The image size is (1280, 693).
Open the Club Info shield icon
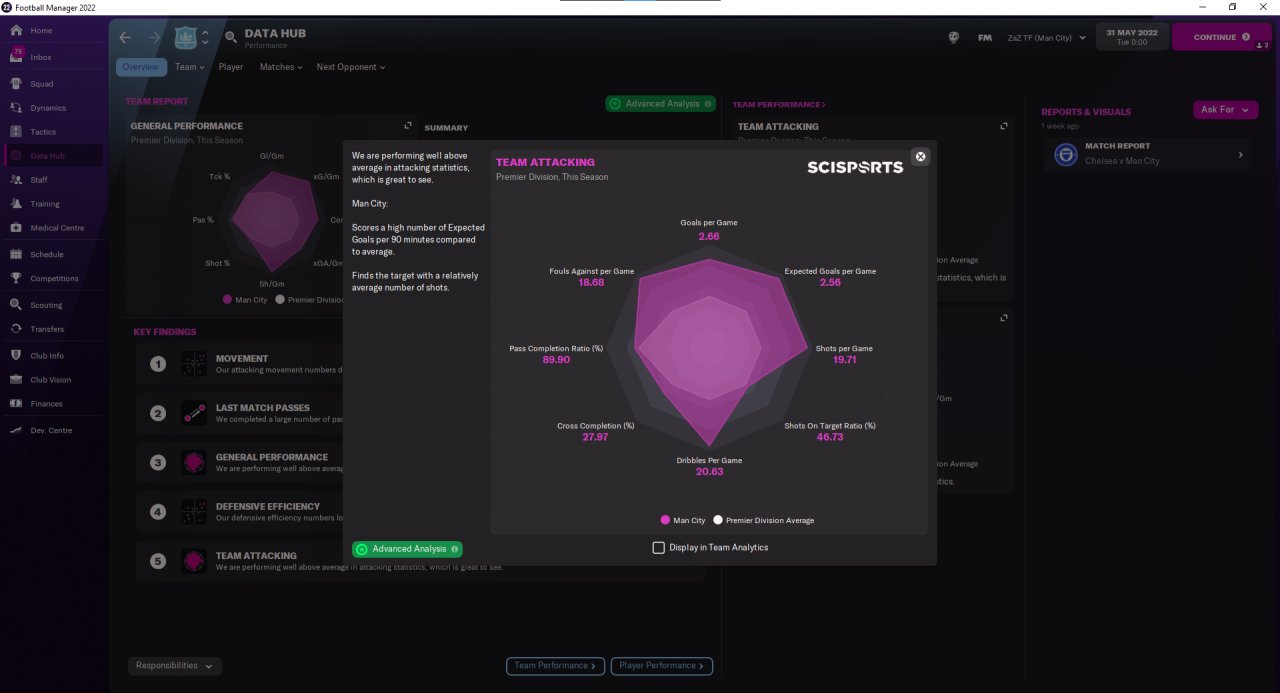coord(16,356)
